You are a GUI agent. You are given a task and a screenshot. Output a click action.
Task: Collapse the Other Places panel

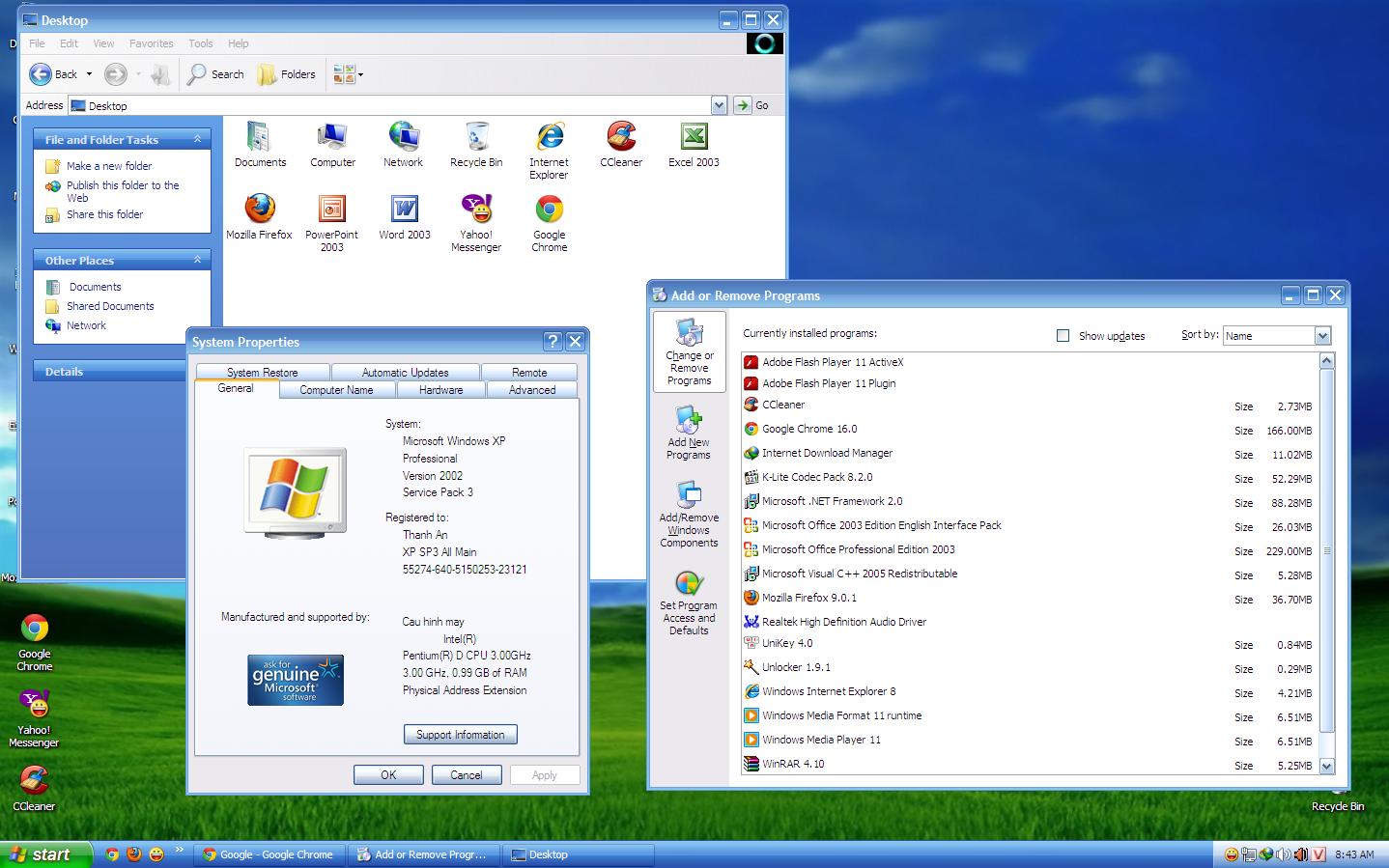pyautogui.click(x=197, y=260)
